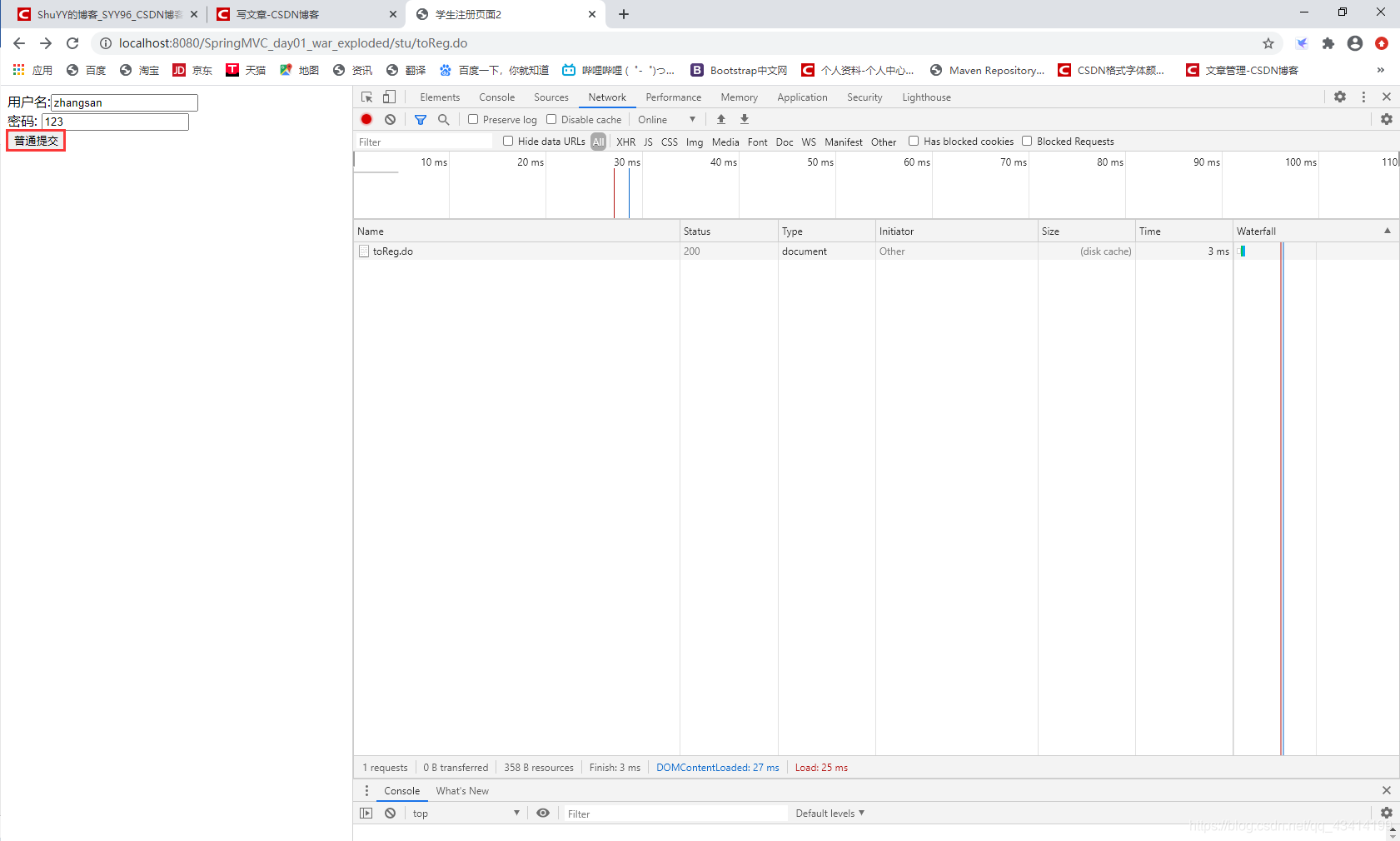Open new browser tab
The width and height of the screenshot is (1400, 841).
click(624, 14)
